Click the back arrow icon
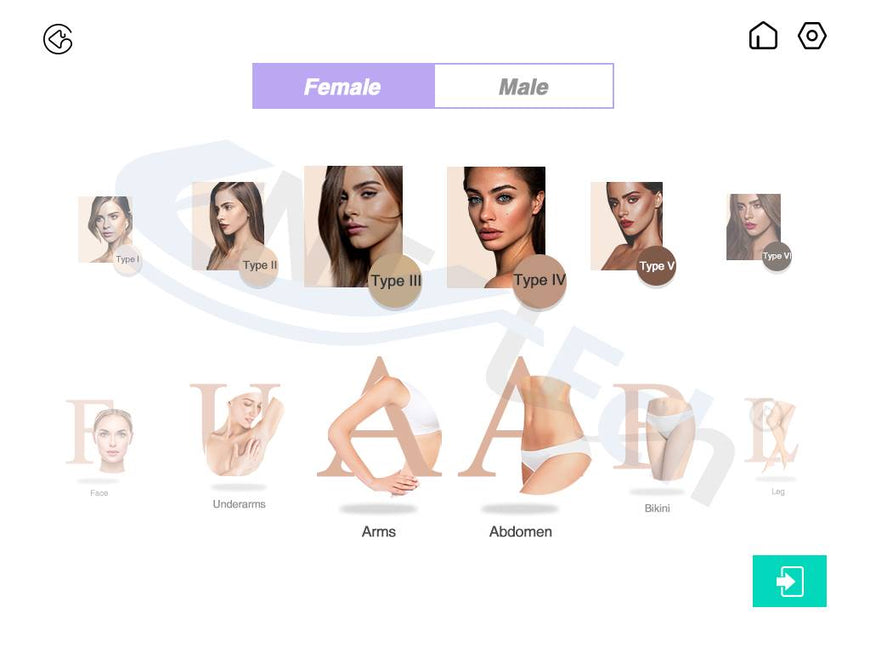 coord(58,39)
